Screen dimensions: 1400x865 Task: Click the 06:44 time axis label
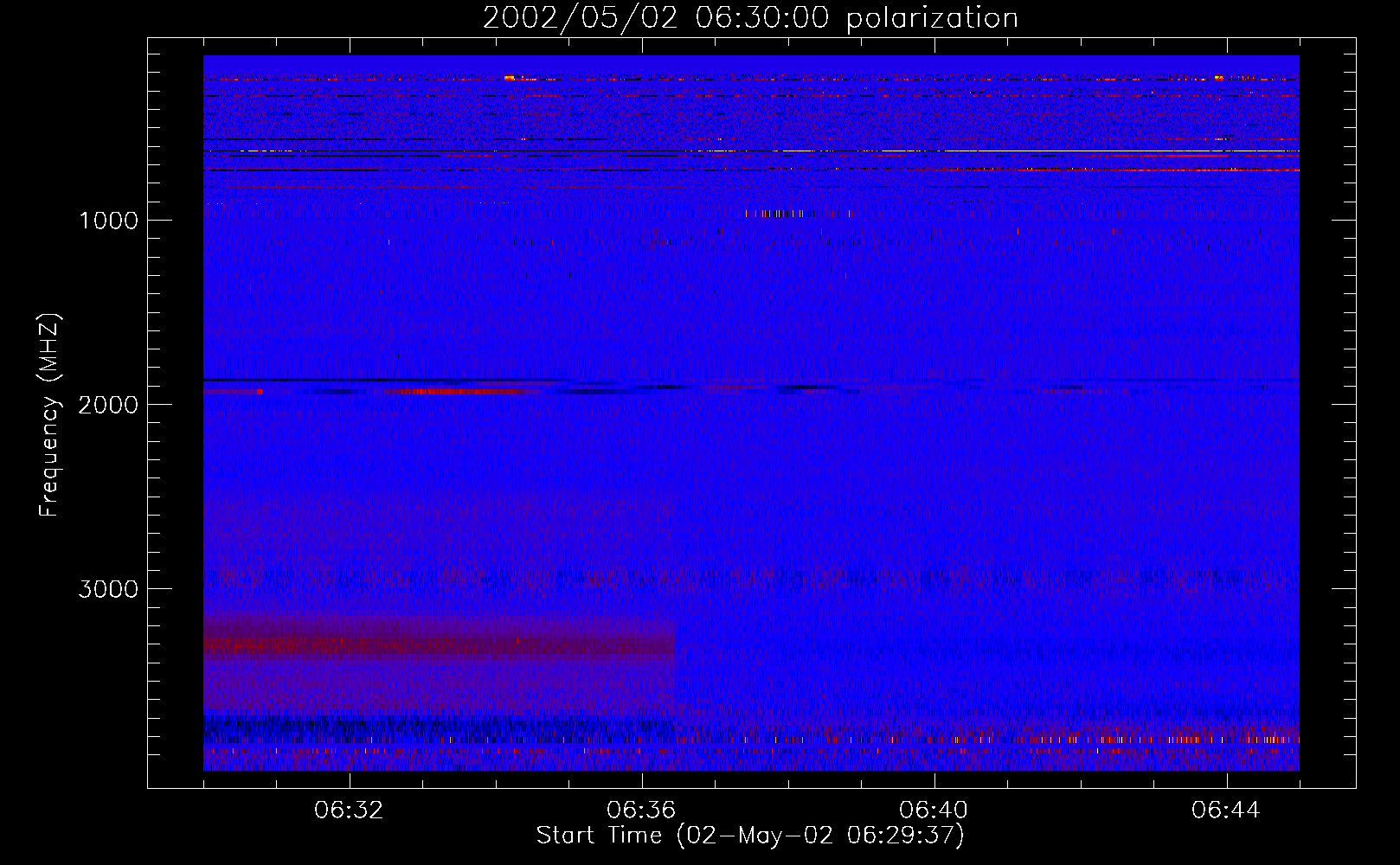pyautogui.click(x=1226, y=811)
